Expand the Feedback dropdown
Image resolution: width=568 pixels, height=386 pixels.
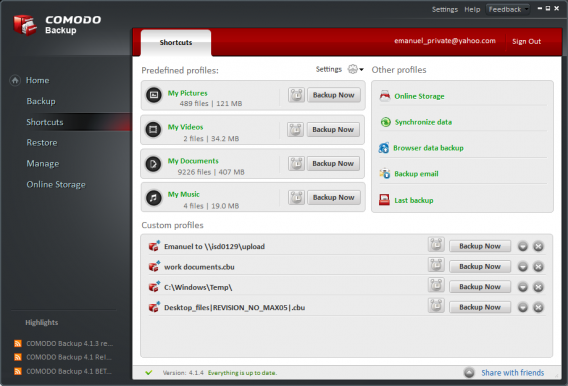tap(508, 9)
